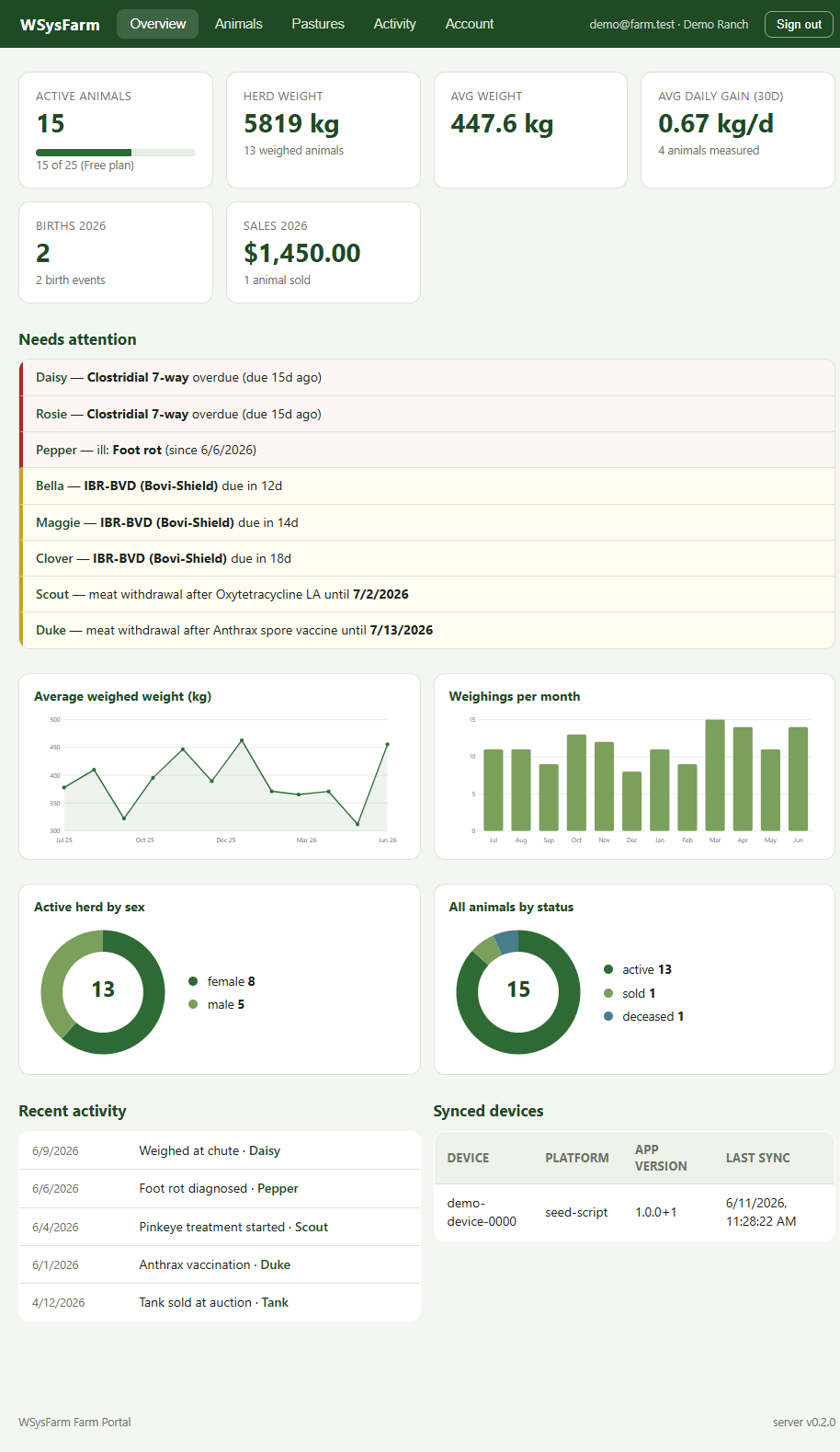
Task: Click the Avg Daily Gain 0.67 kg/d value
Action: point(716,123)
